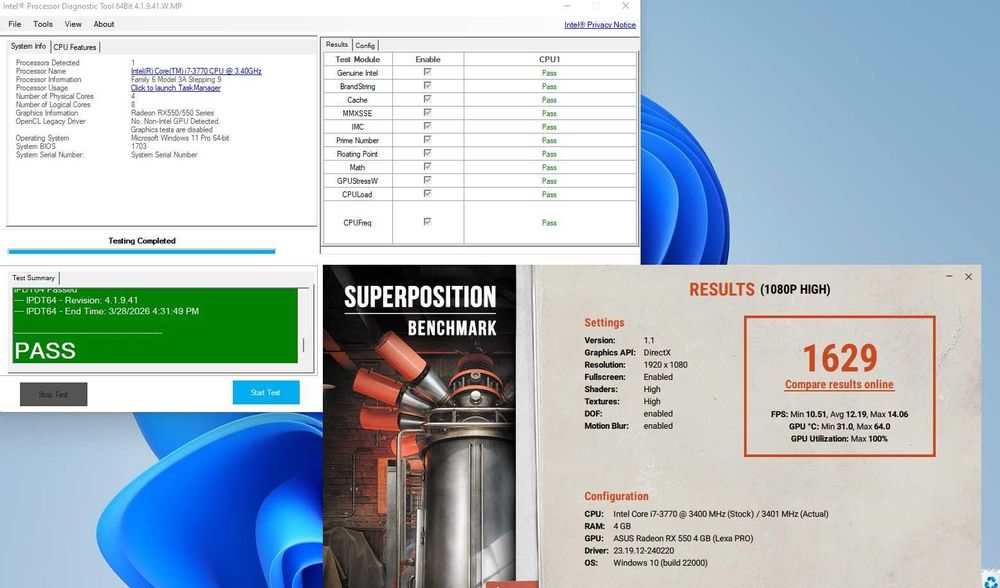Open the Intel Privacy Notice link
Viewport: 1000px width, 588px height.
pyautogui.click(x=599, y=25)
